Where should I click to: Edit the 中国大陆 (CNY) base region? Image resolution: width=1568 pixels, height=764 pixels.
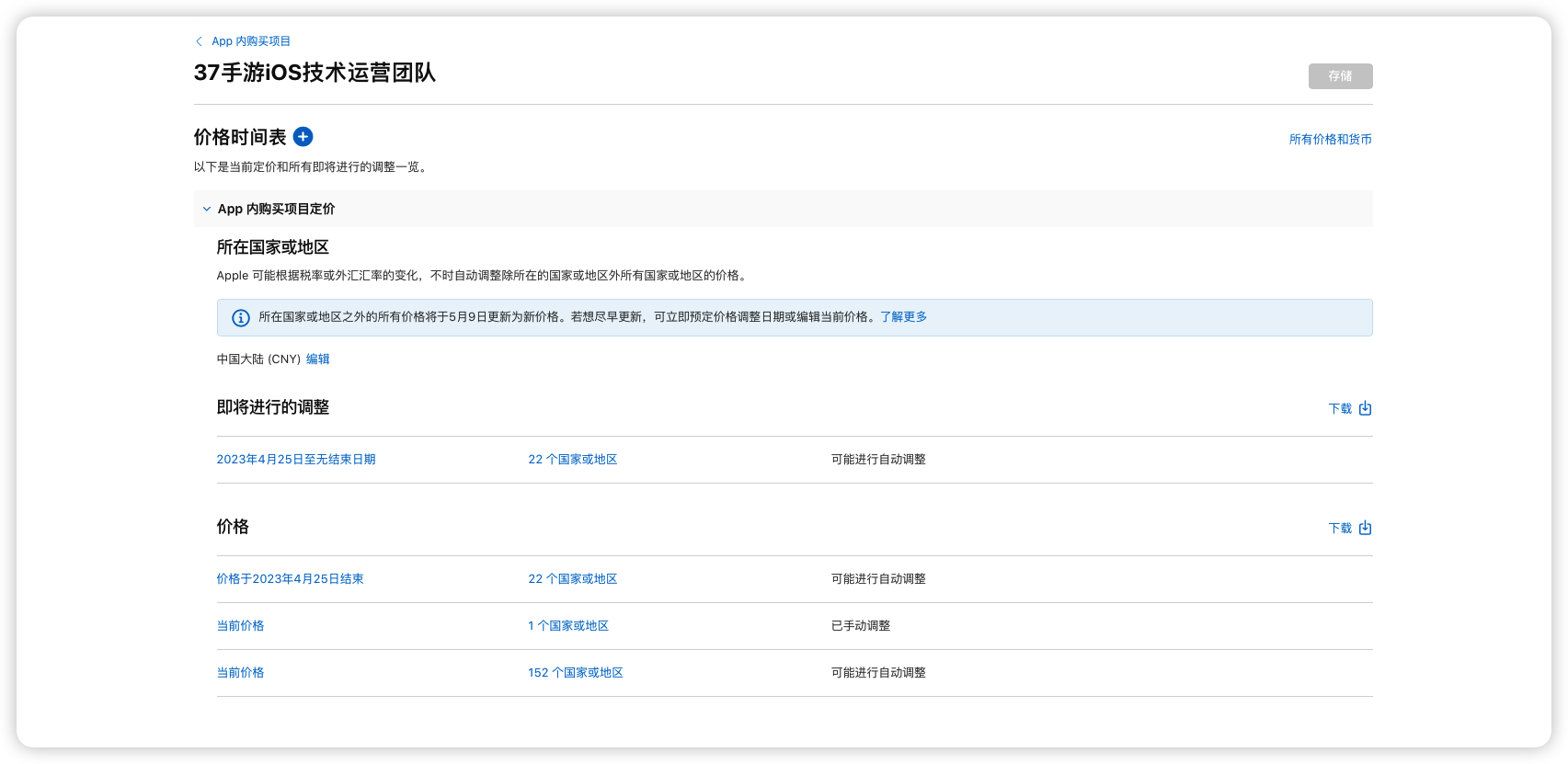317,359
